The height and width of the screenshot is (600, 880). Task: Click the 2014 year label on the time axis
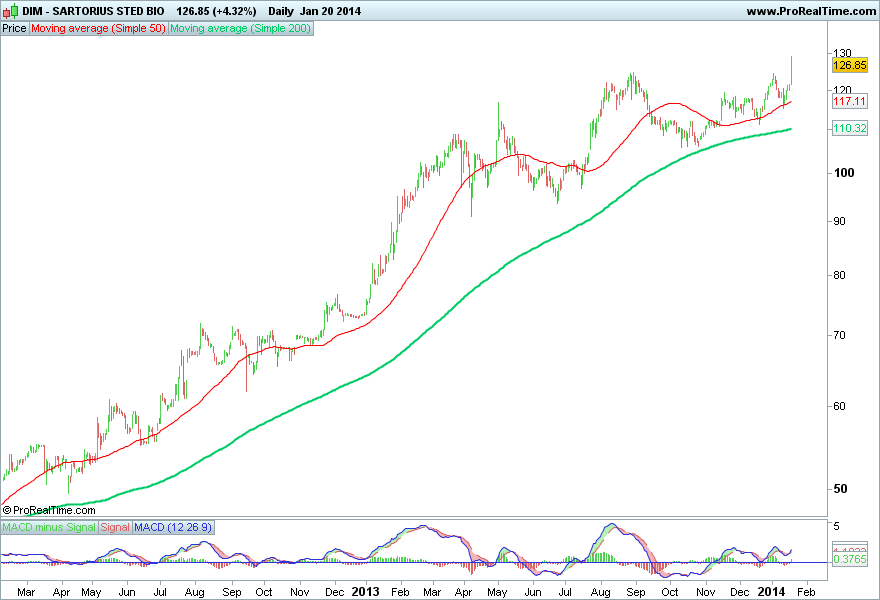point(772,592)
